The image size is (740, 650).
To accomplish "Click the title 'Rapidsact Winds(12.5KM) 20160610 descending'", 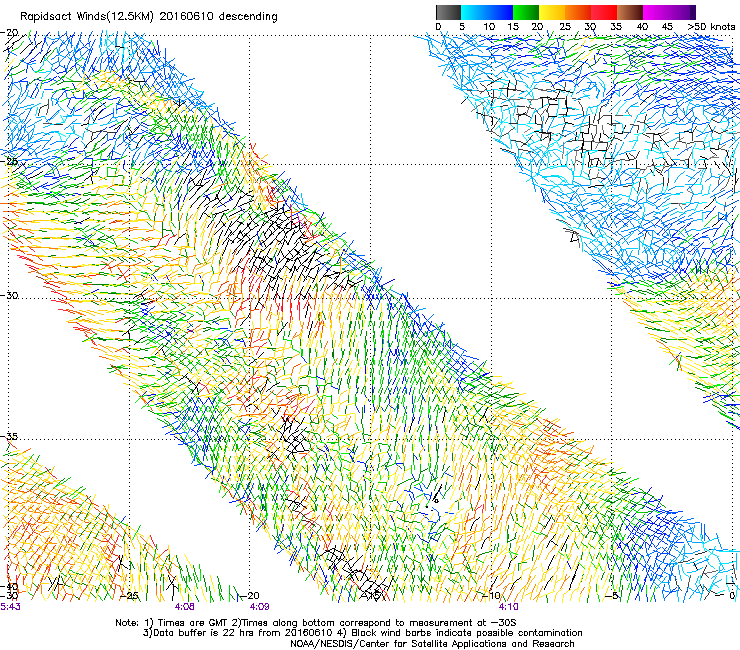I will point(149,17).
